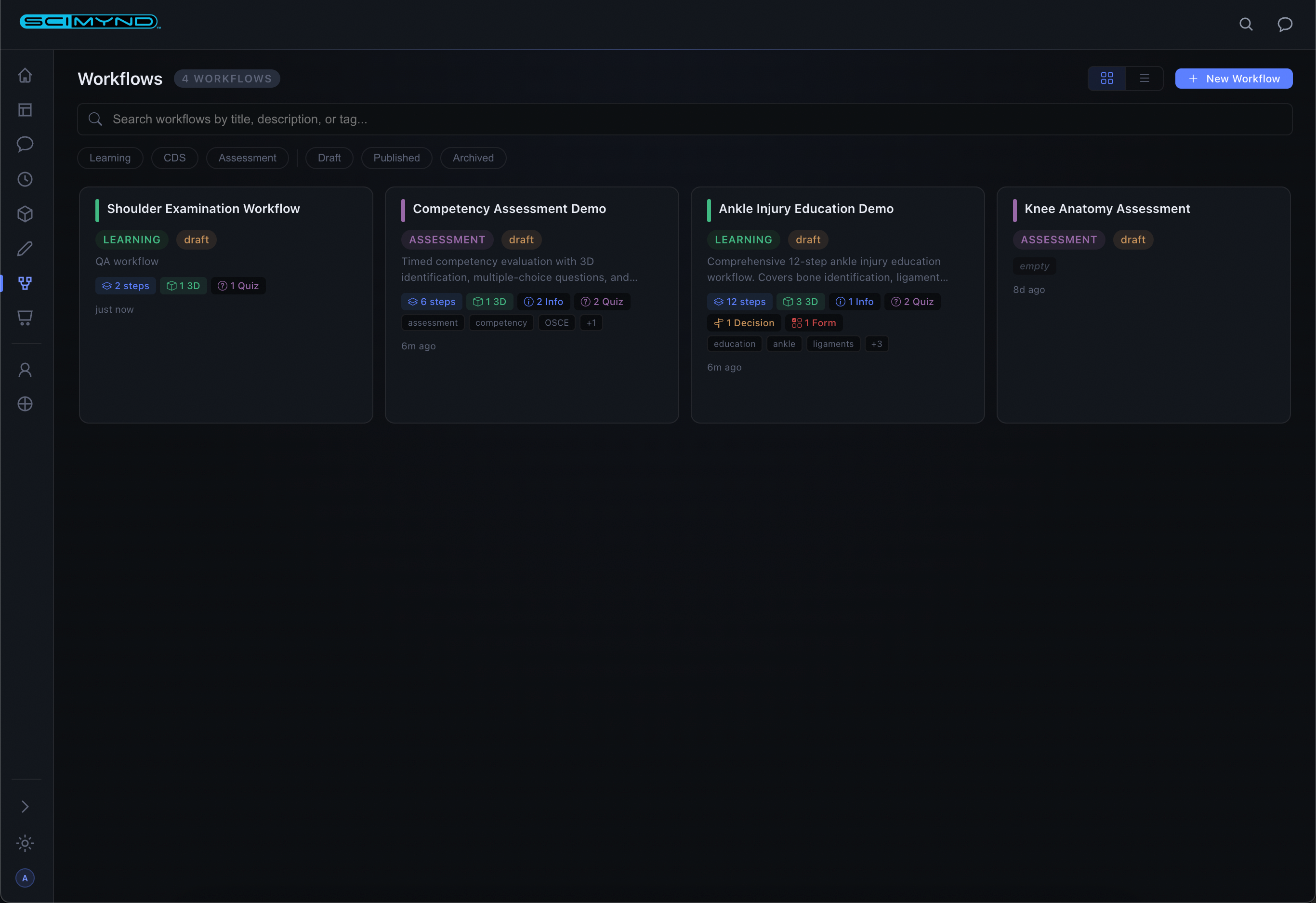Select the dashboard layout icon in sidebar
The height and width of the screenshot is (903, 1316).
[x=25, y=110]
